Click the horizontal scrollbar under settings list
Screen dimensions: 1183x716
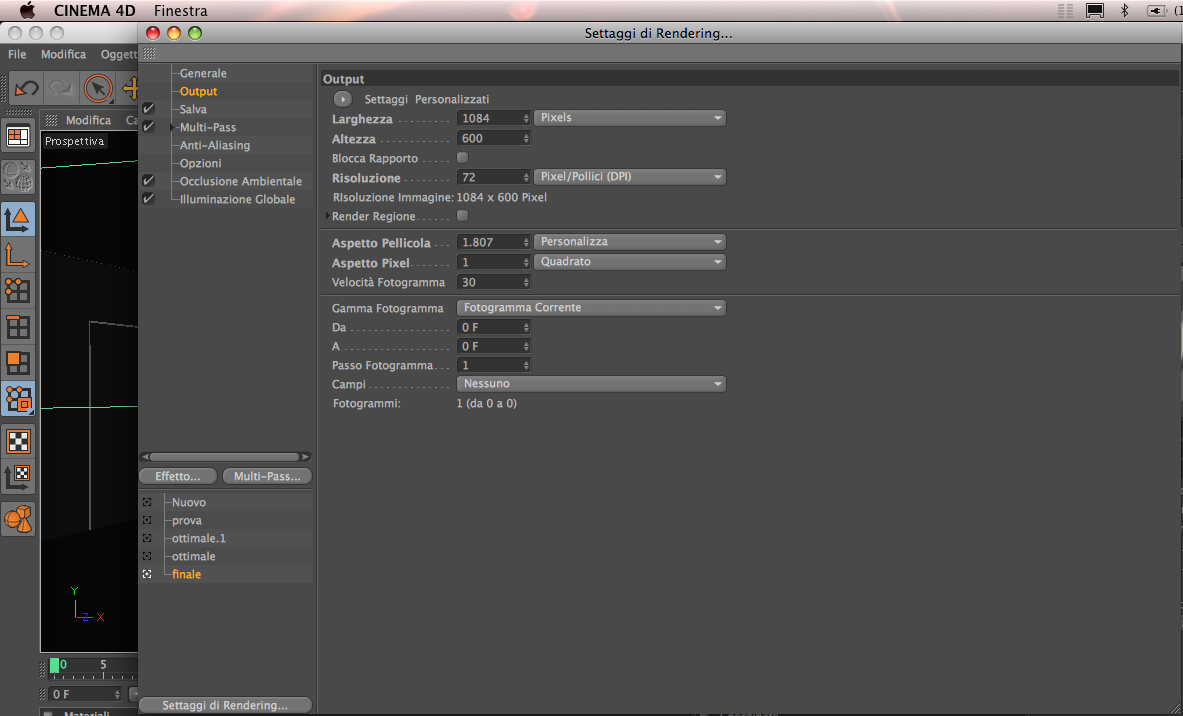pyautogui.click(x=225, y=456)
